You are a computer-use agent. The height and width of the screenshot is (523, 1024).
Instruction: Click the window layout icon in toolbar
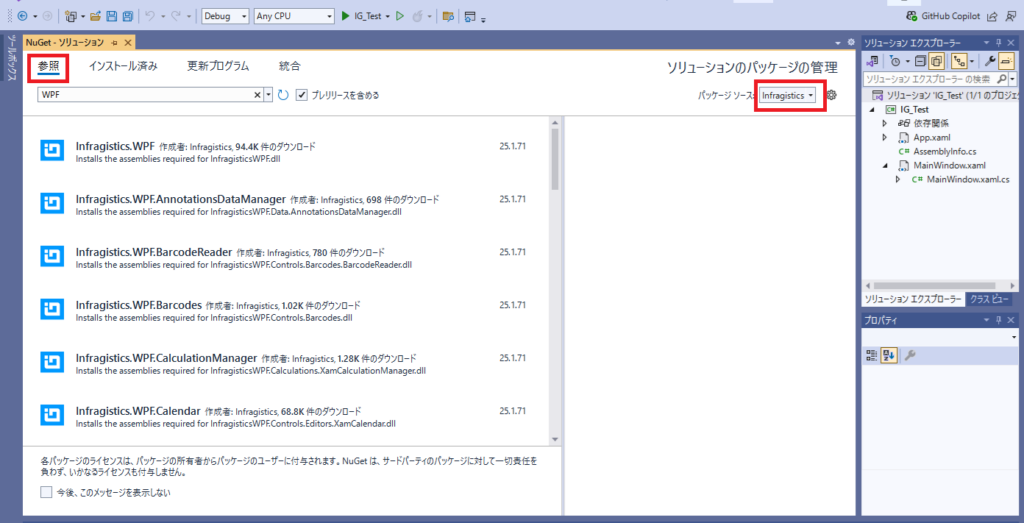point(470,16)
